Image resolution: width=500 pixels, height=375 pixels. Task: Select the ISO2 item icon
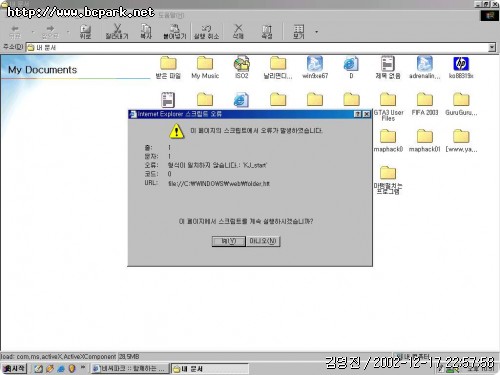click(x=242, y=67)
